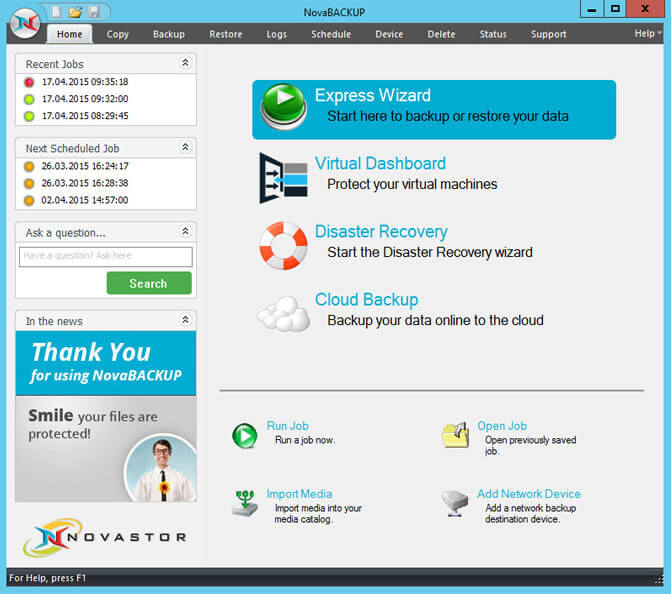Click the 'Have a question?' input field
This screenshot has width=671, height=594.
[x=105, y=256]
